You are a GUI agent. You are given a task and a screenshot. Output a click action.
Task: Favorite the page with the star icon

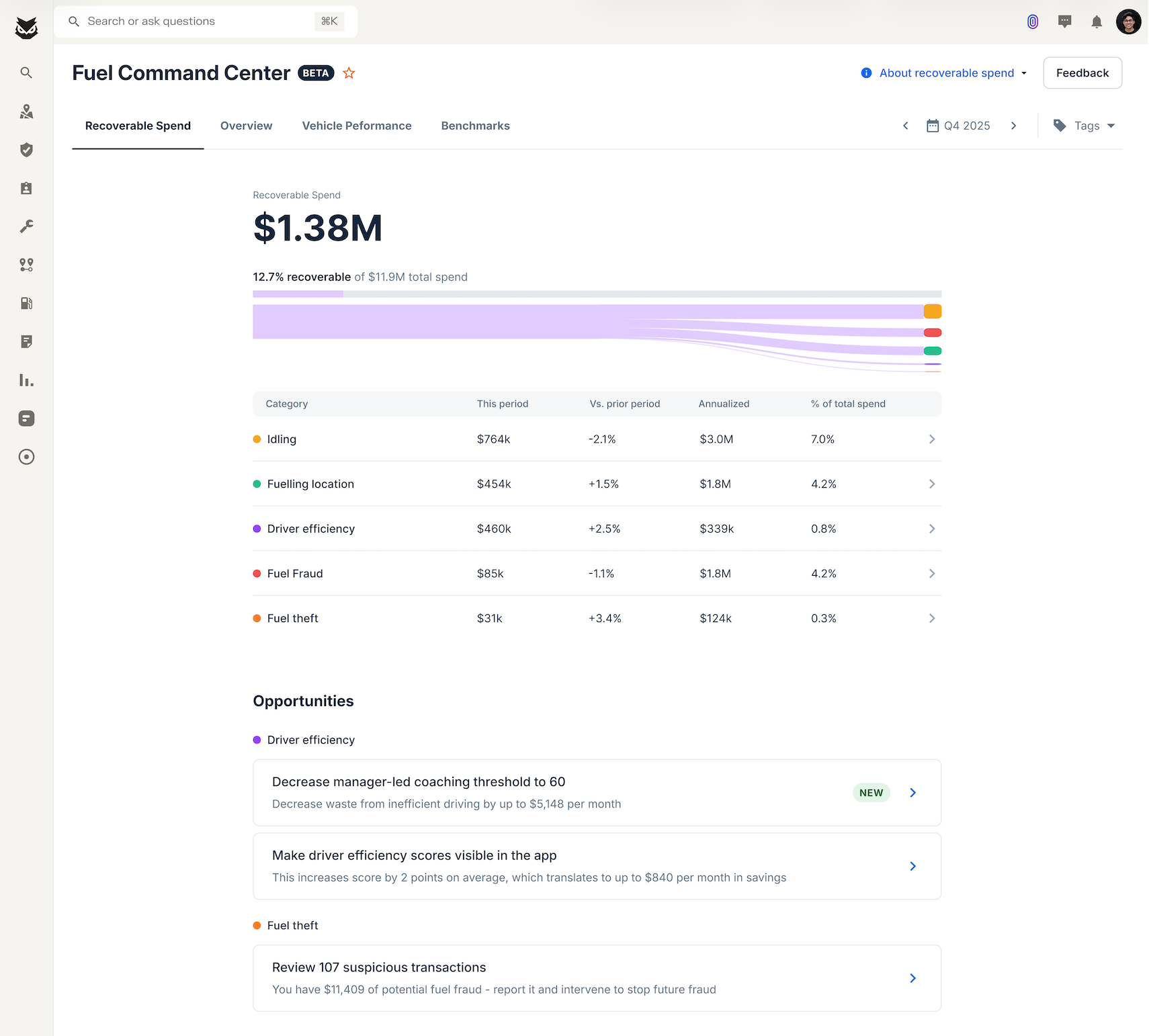pos(349,73)
